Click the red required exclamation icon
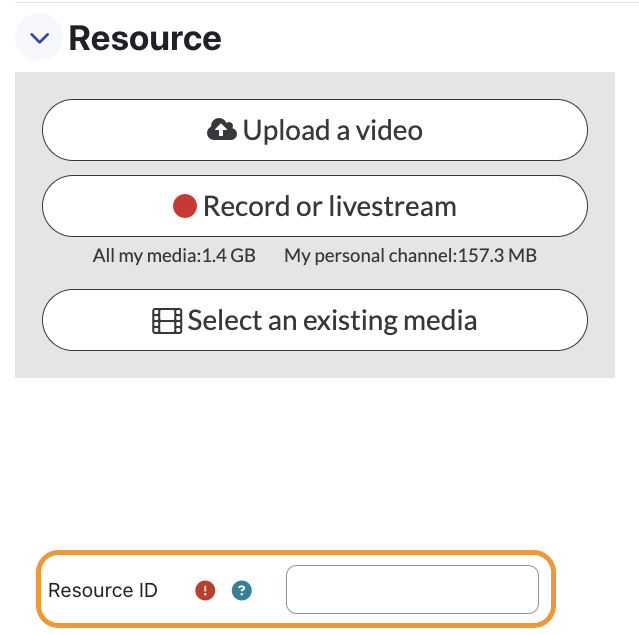 point(205,590)
